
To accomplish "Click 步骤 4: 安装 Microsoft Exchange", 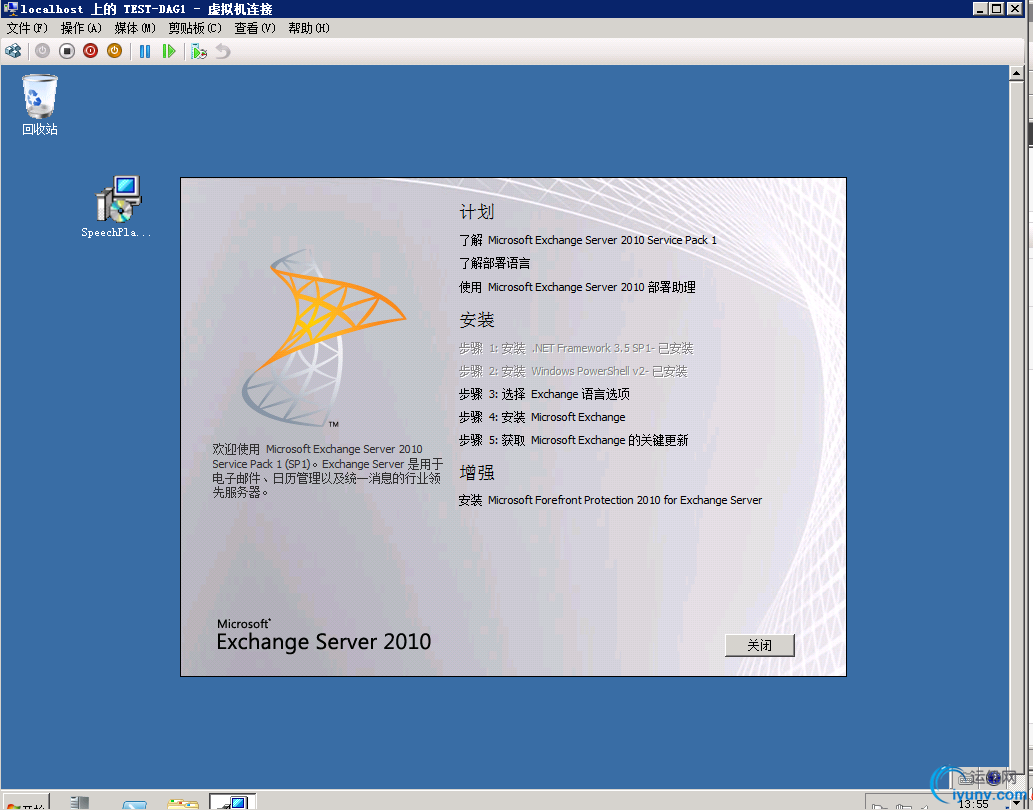I will pos(542,417).
